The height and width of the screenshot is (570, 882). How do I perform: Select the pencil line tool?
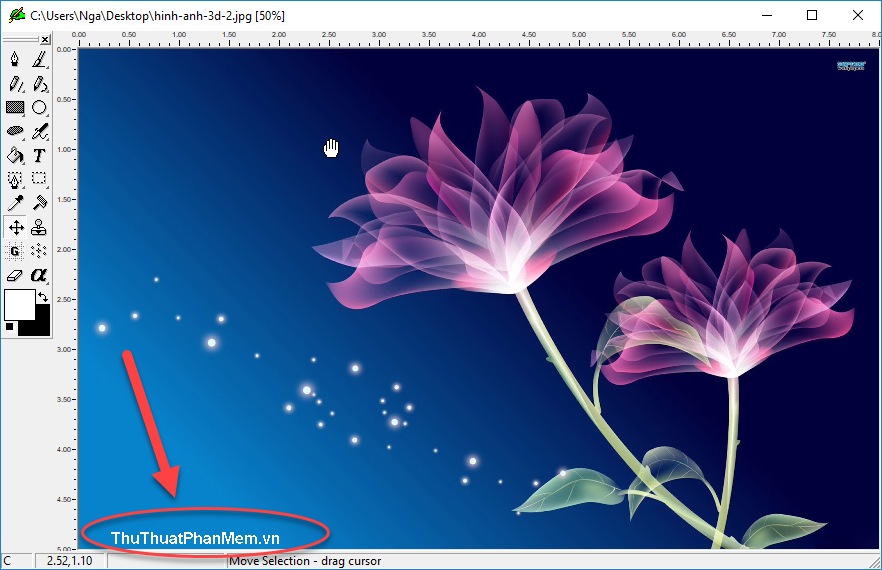pyautogui.click(x=15, y=84)
